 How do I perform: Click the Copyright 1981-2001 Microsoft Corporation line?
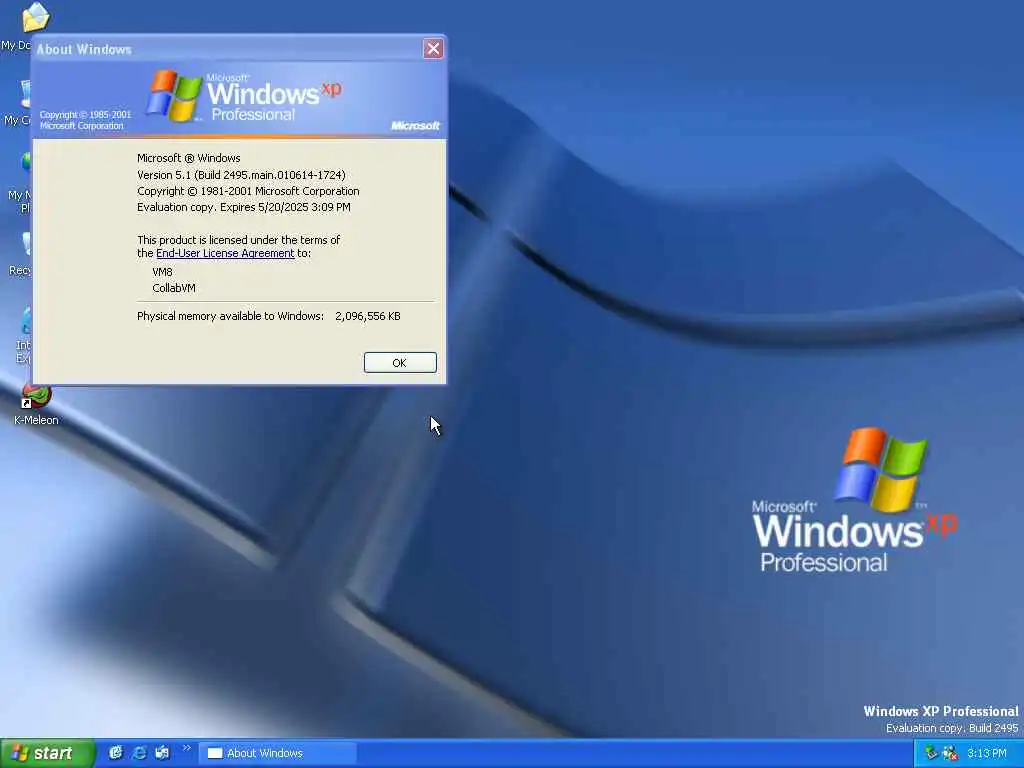(x=248, y=191)
